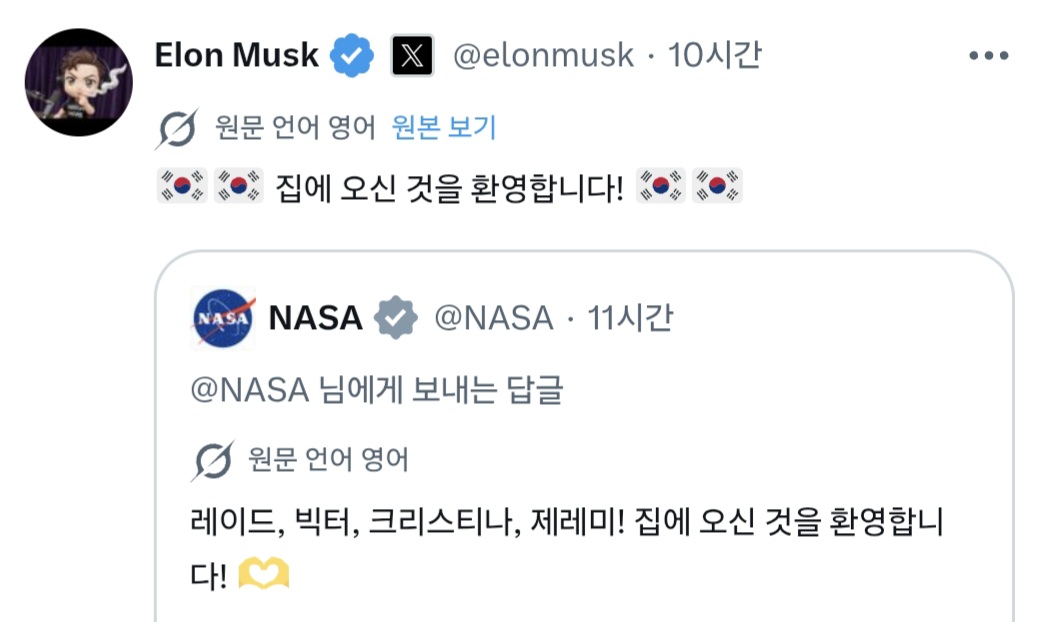Open the NASA display name in quoted post
The height and width of the screenshot is (622, 1060).
pos(316,318)
